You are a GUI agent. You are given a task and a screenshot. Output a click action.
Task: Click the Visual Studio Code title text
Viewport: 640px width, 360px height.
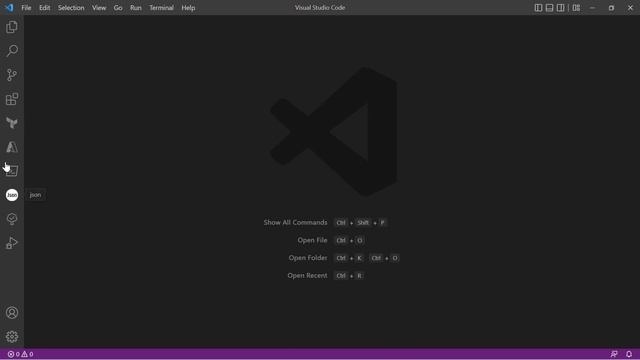(320, 8)
